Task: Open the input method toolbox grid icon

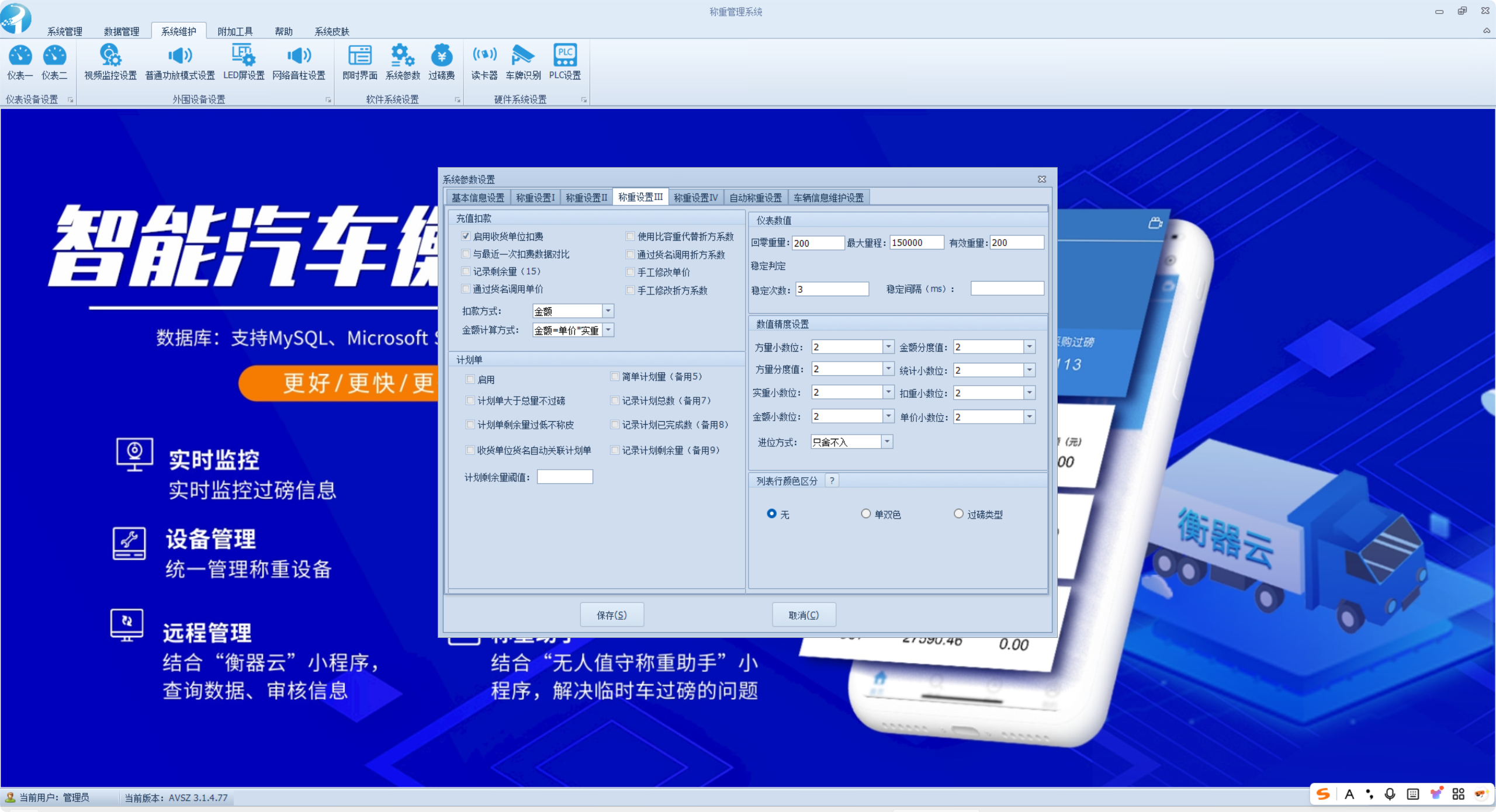Action: (1459, 794)
